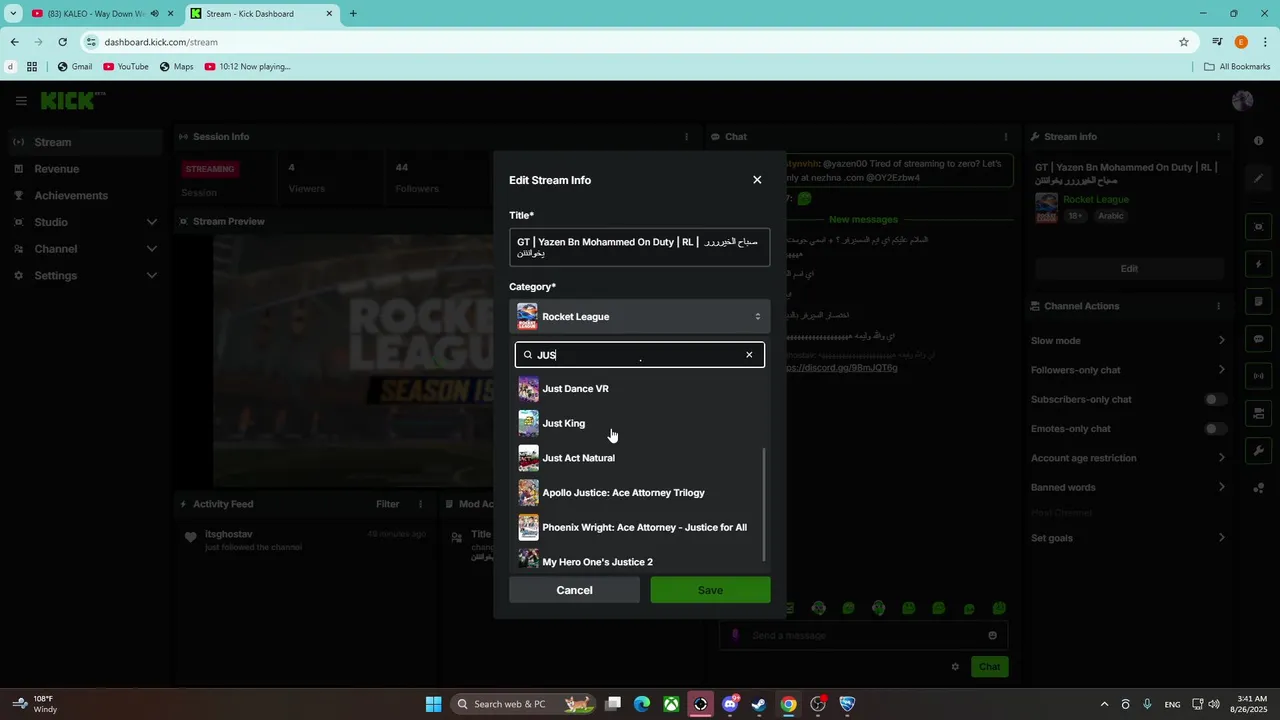Bookmark this page with star icon
Viewport: 1280px width, 720px height.
[1184, 42]
